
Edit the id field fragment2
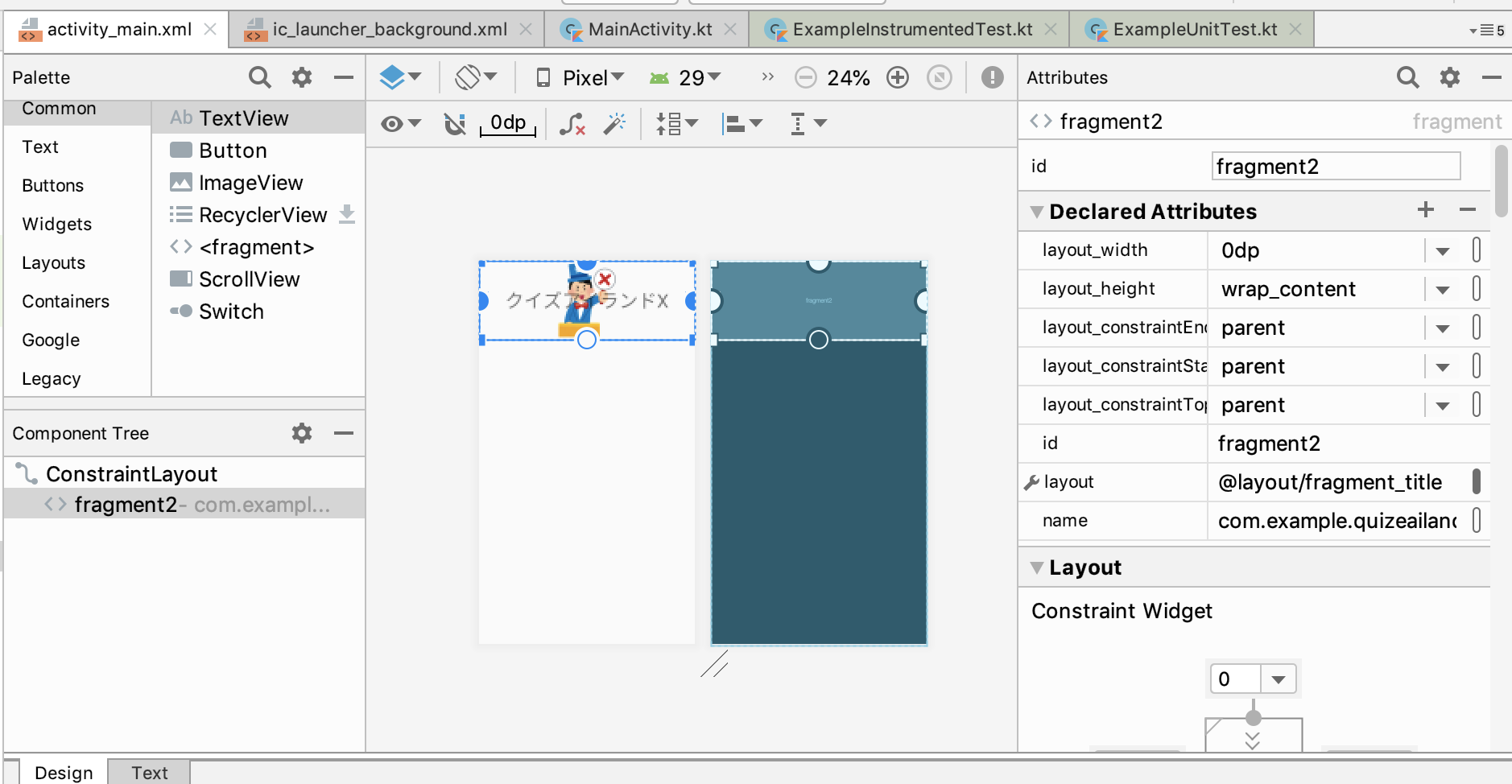point(1336,167)
